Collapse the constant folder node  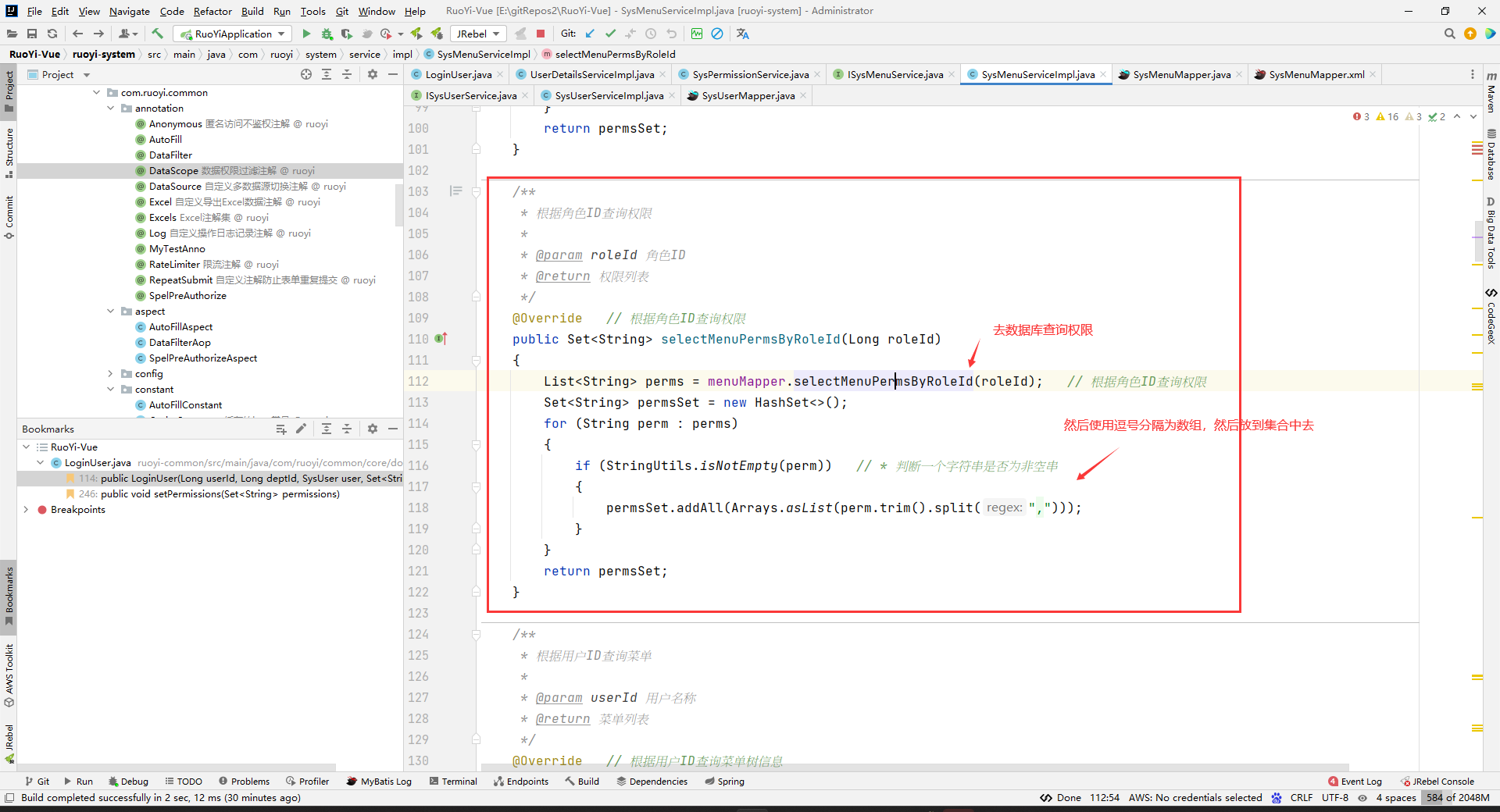111,389
